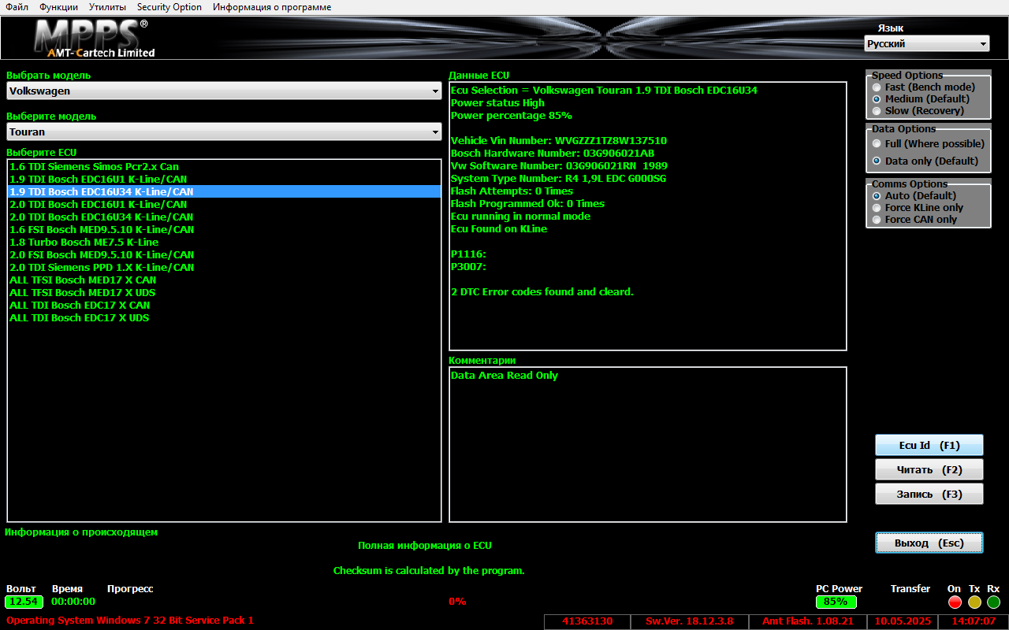Click the 14:07:07 clock cell
This screenshot has height=630, width=1009.
click(x=974, y=622)
